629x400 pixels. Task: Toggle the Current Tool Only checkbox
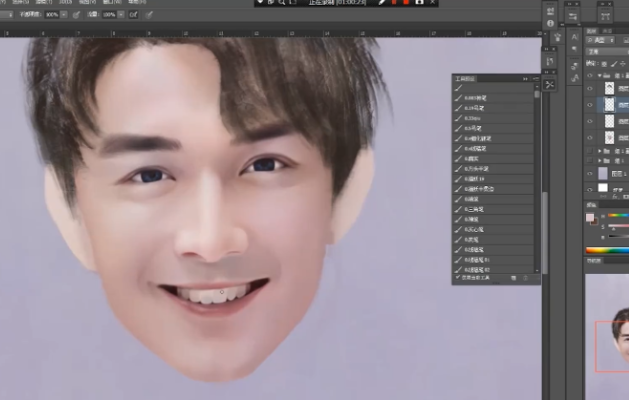pos(457,278)
